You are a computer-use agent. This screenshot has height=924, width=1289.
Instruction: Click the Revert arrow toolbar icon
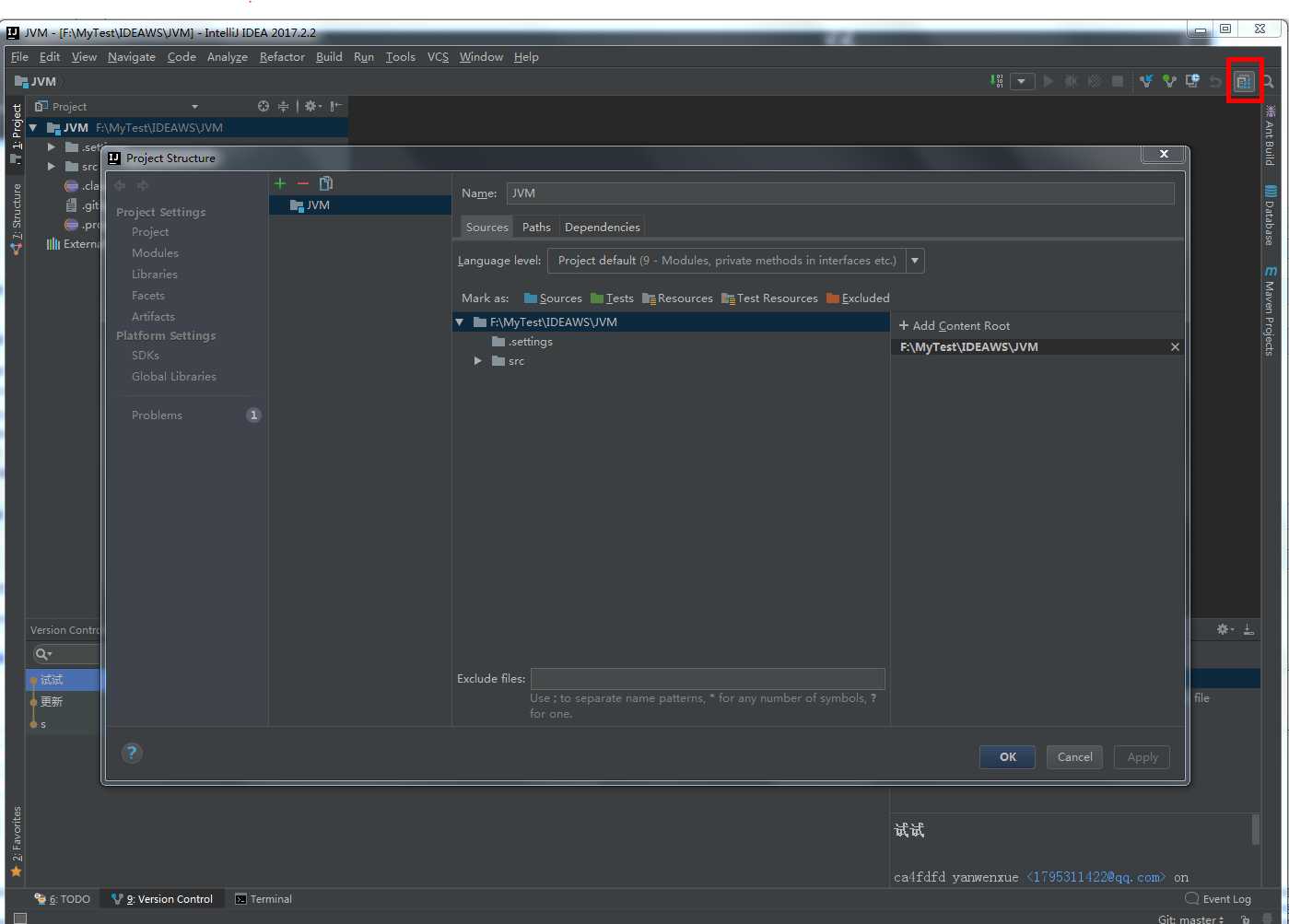(x=1215, y=81)
